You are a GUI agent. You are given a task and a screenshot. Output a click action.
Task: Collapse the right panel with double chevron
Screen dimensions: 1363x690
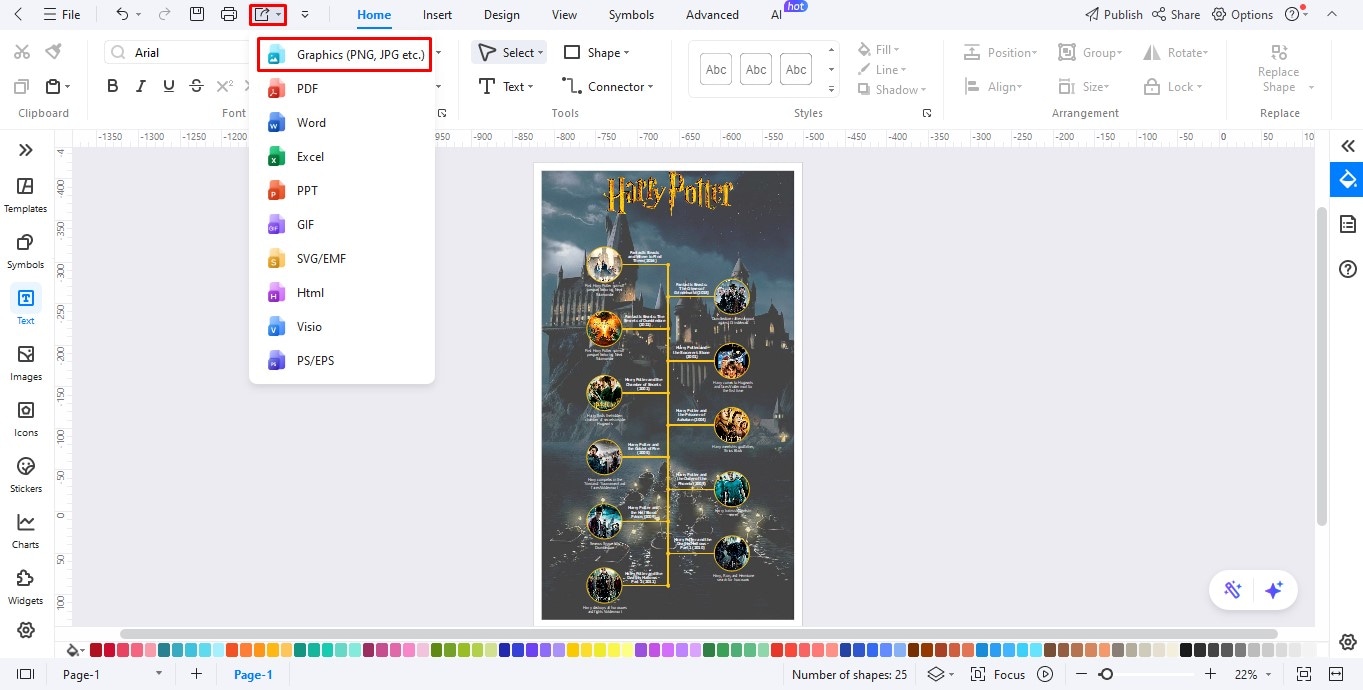click(1348, 146)
